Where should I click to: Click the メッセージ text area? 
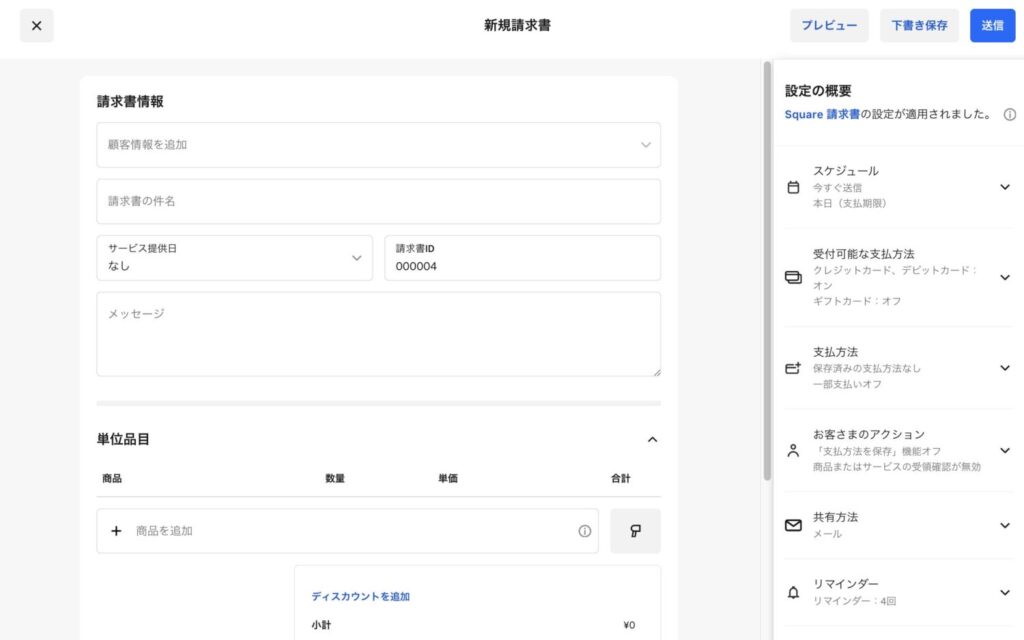(378, 334)
